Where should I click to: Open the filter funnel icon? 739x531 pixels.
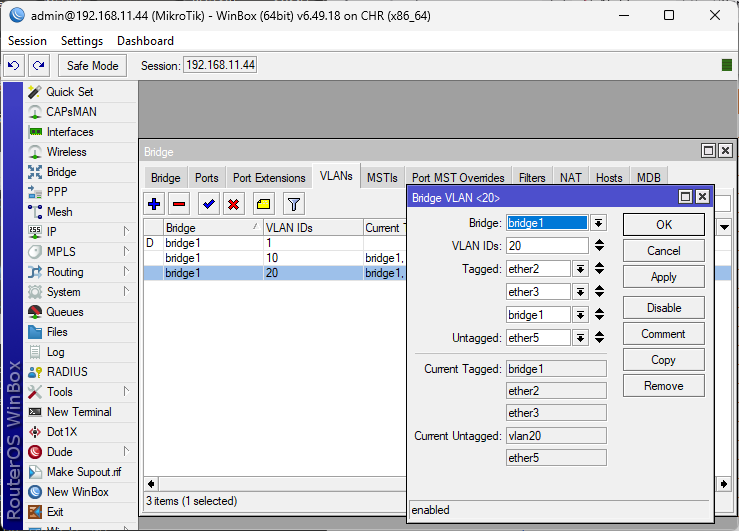(x=293, y=204)
